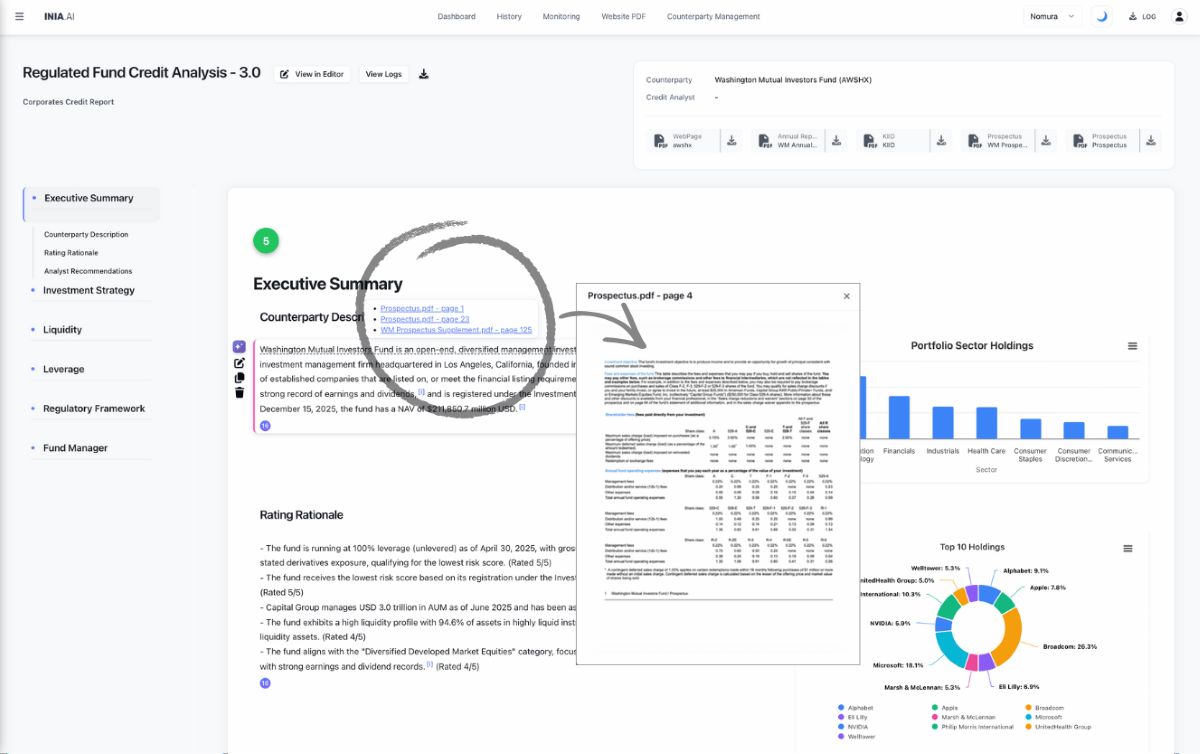
Task: Open Portfolio Sector Holdings chart menu
Action: (1132, 346)
